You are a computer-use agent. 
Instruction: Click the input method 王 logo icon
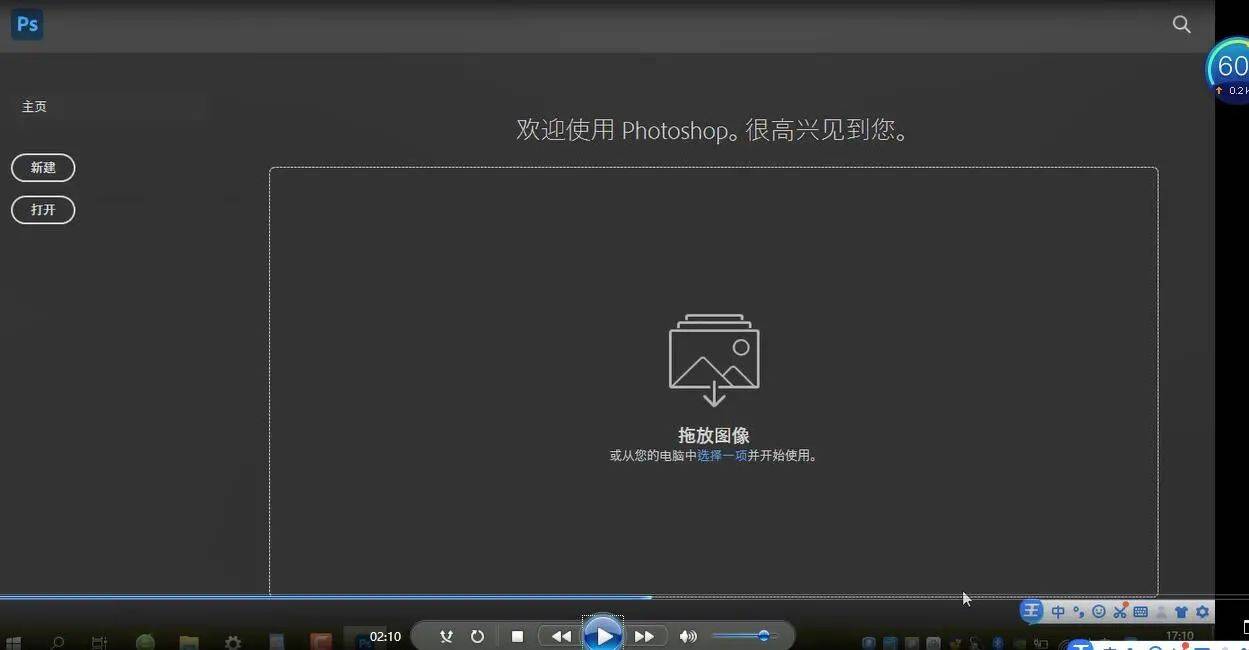click(x=1031, y=611)
